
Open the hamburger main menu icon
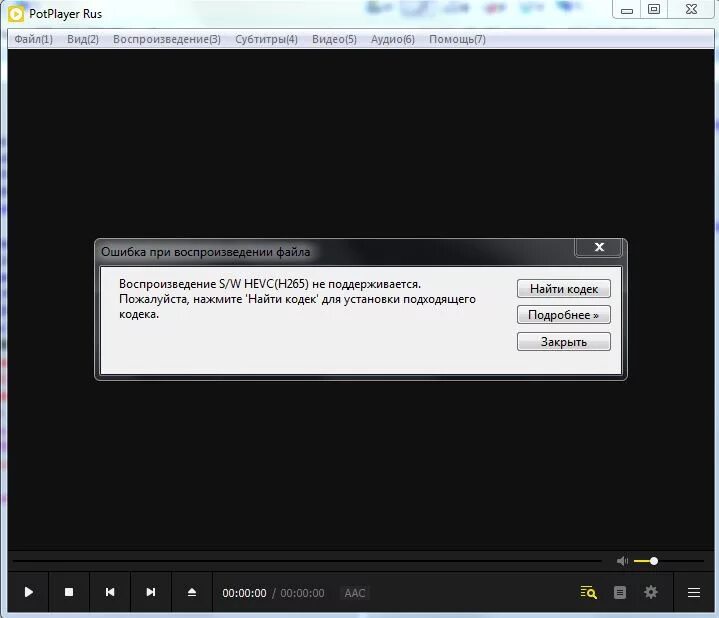tap(694, 592)
